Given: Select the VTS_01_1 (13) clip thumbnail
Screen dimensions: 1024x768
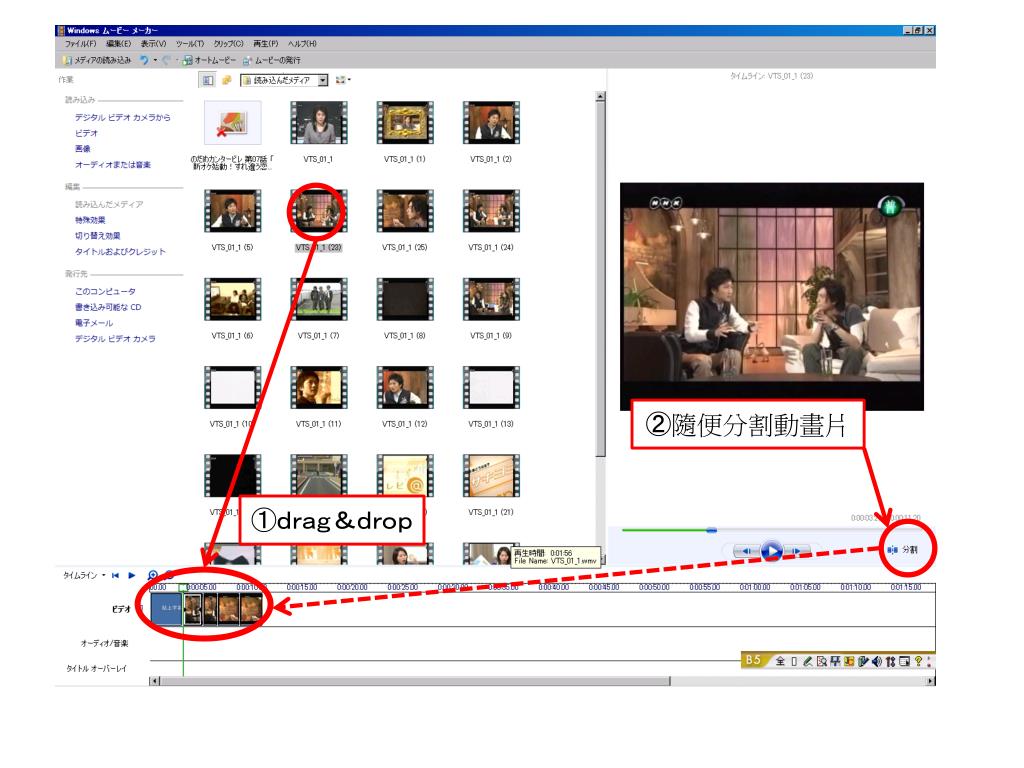Looking at the screenshot, I should pos(491,387).
